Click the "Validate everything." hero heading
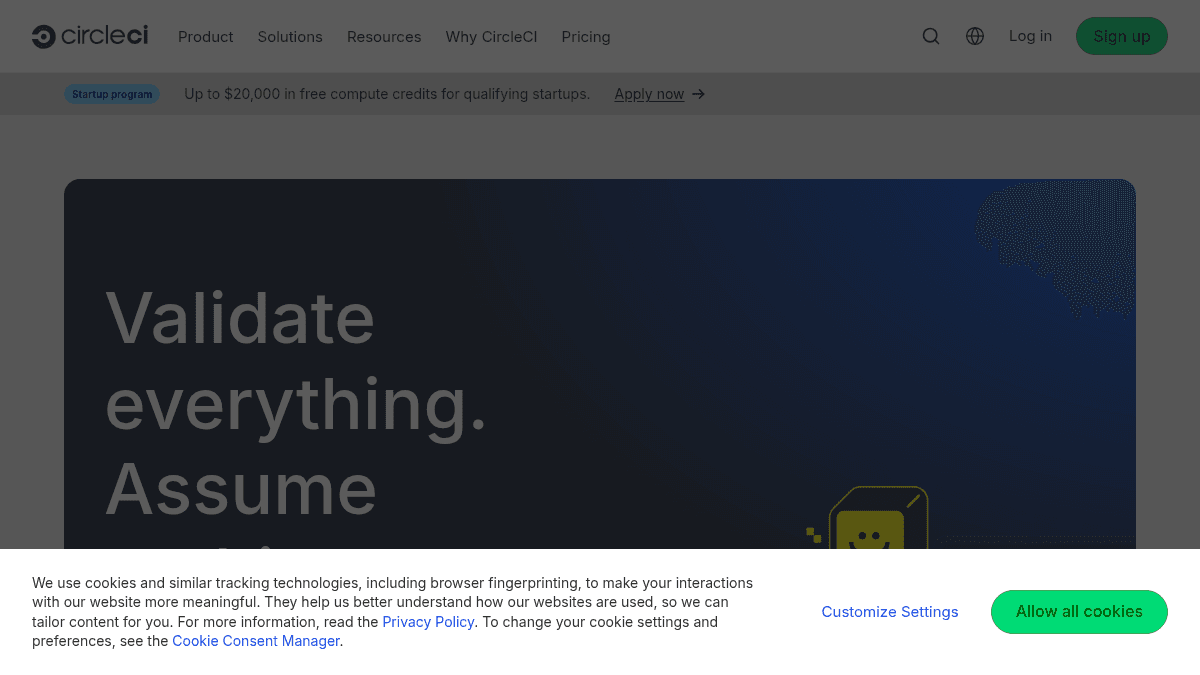Screen dimensions: 1200x675 pos(296,360)
